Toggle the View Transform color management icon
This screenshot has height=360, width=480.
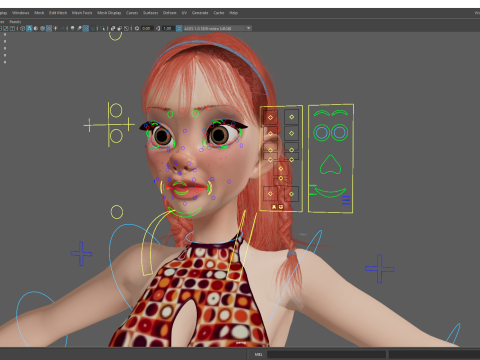(x=179, y=28)
